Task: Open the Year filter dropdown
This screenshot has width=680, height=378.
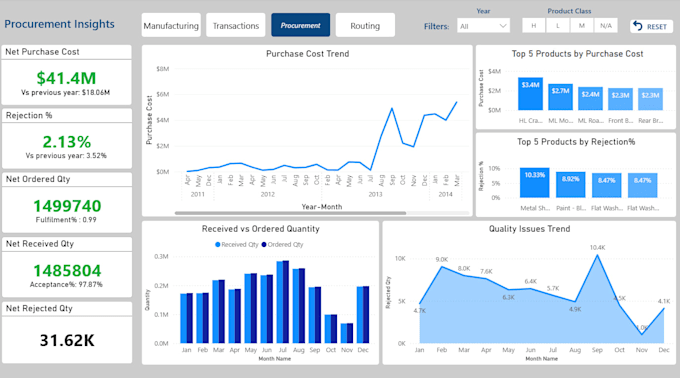Action: point(483,26)
